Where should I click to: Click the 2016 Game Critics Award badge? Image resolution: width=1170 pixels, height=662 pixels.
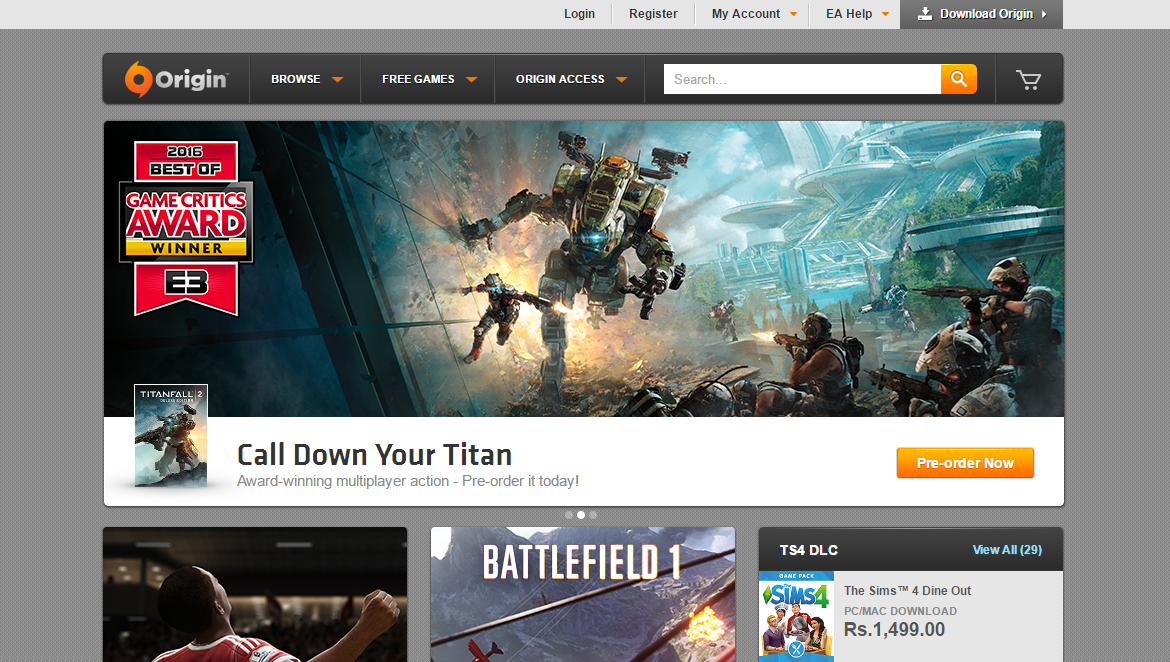tap(186, 228)
